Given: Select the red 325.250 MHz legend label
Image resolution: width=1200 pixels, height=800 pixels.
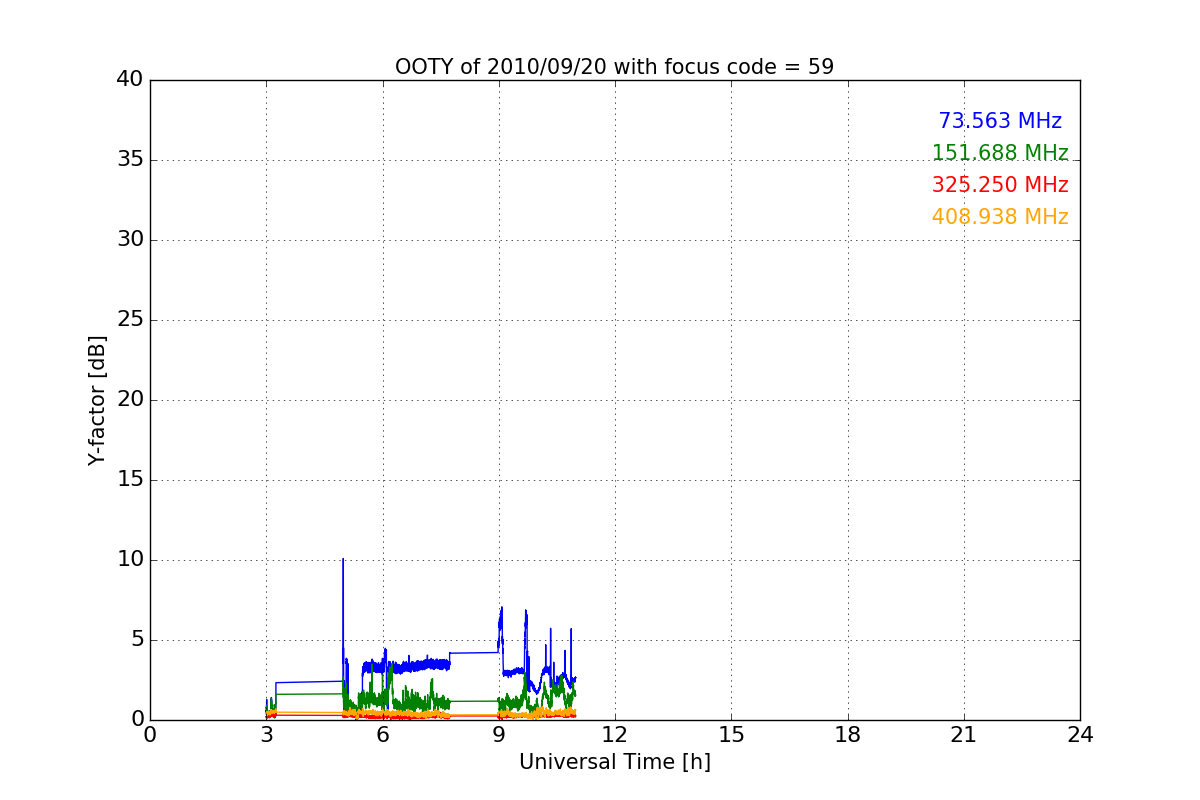Looking at the screenshot, I should click(x=1000, y=185).
